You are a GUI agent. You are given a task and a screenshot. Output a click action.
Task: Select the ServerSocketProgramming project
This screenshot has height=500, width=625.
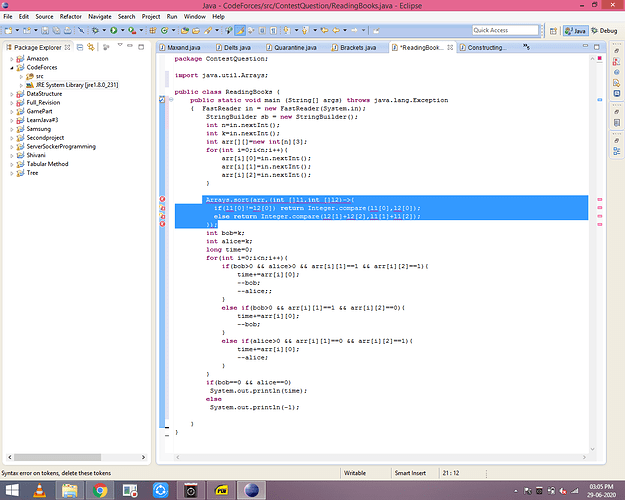click(x=61, y=146)
